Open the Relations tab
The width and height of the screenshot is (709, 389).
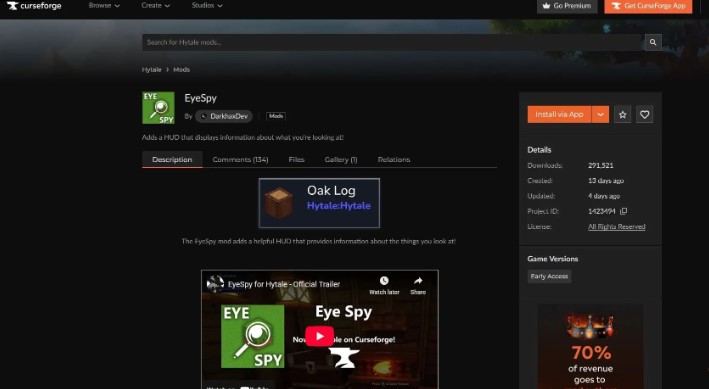tap(394, 160)
